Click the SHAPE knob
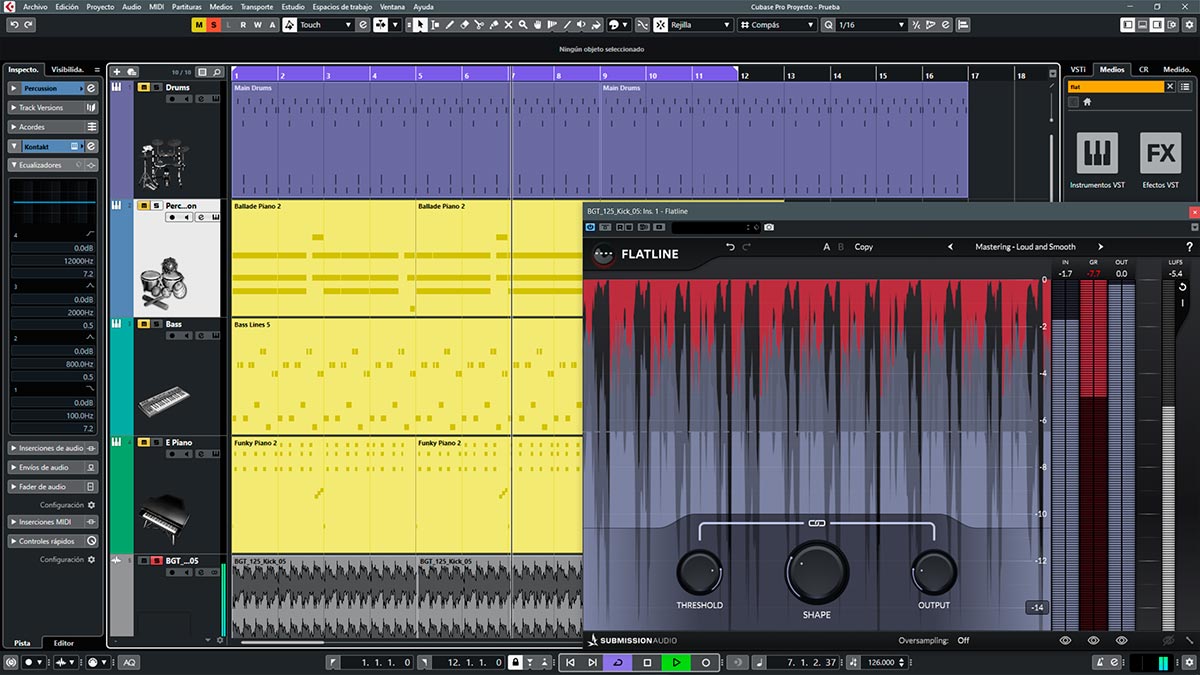 816,573
